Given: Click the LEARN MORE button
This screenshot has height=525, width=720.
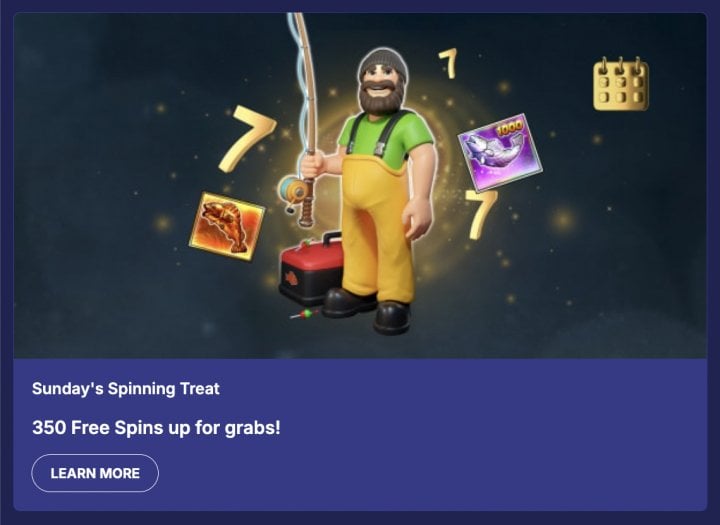Looking at the screenshot, I should [95, 473].
